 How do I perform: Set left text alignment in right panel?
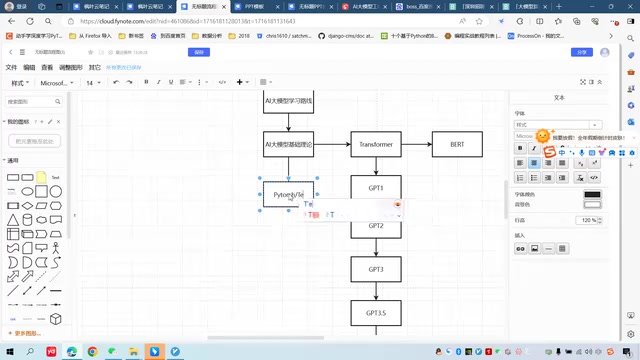click(520, 163)
